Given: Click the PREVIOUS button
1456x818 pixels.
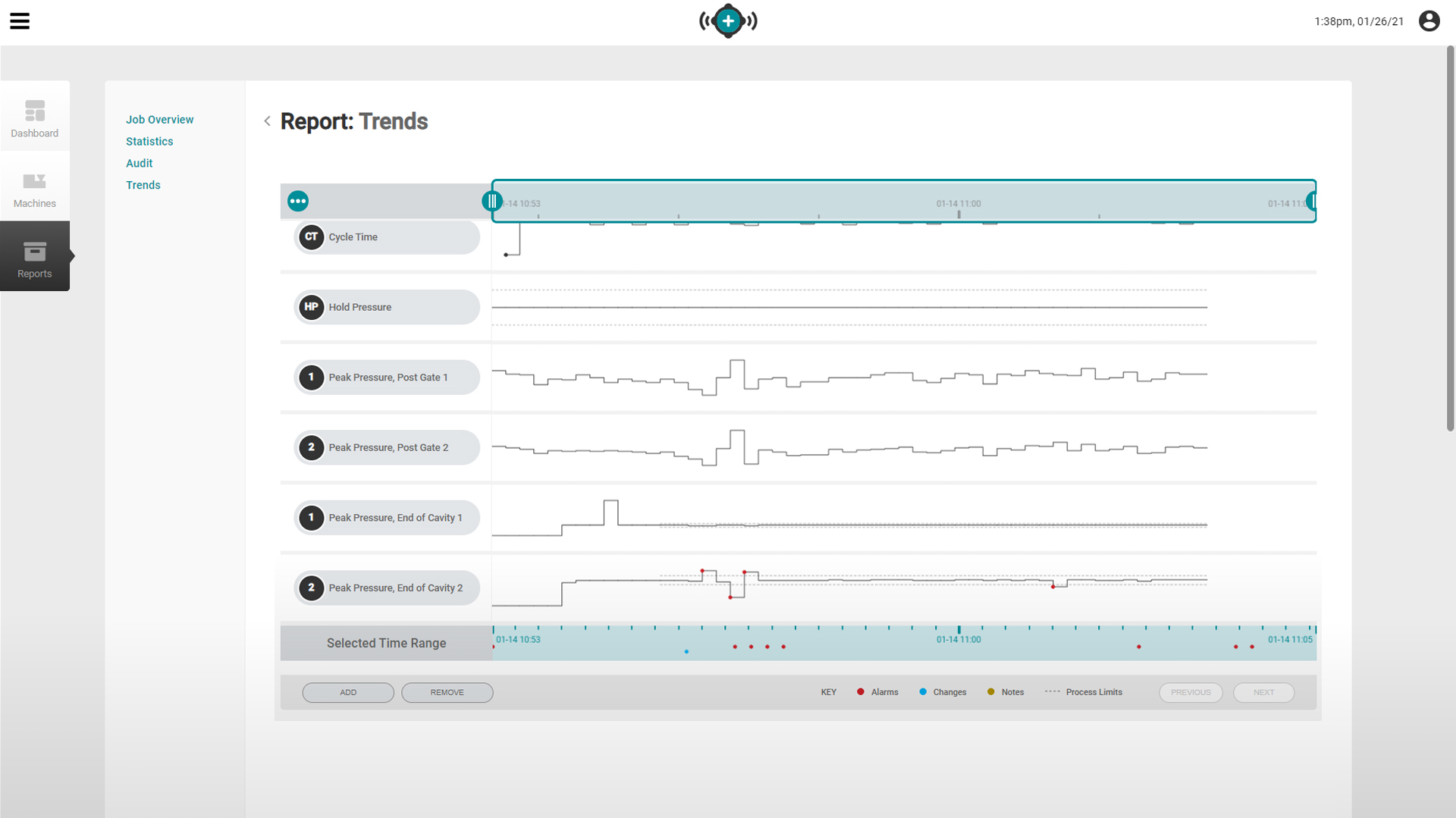Looking at the screenshot, I should click(x=1191, y=692).
